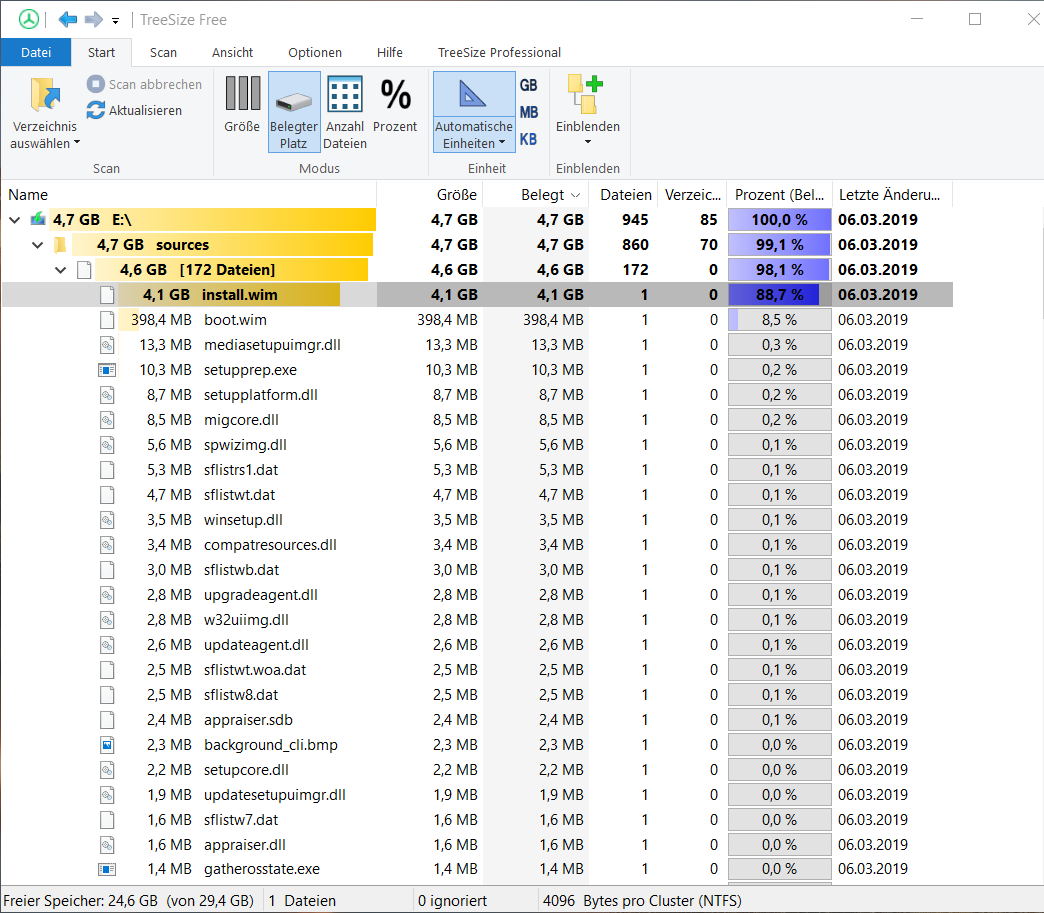Go back with the blue left arrow
This screenshot has width=1044, height=913.
point(68,19)
